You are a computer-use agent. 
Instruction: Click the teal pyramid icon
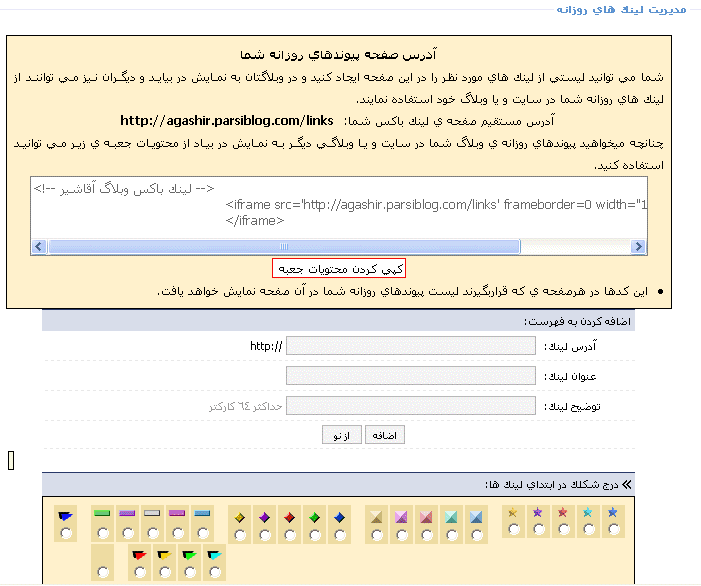(x=451, y=517)
